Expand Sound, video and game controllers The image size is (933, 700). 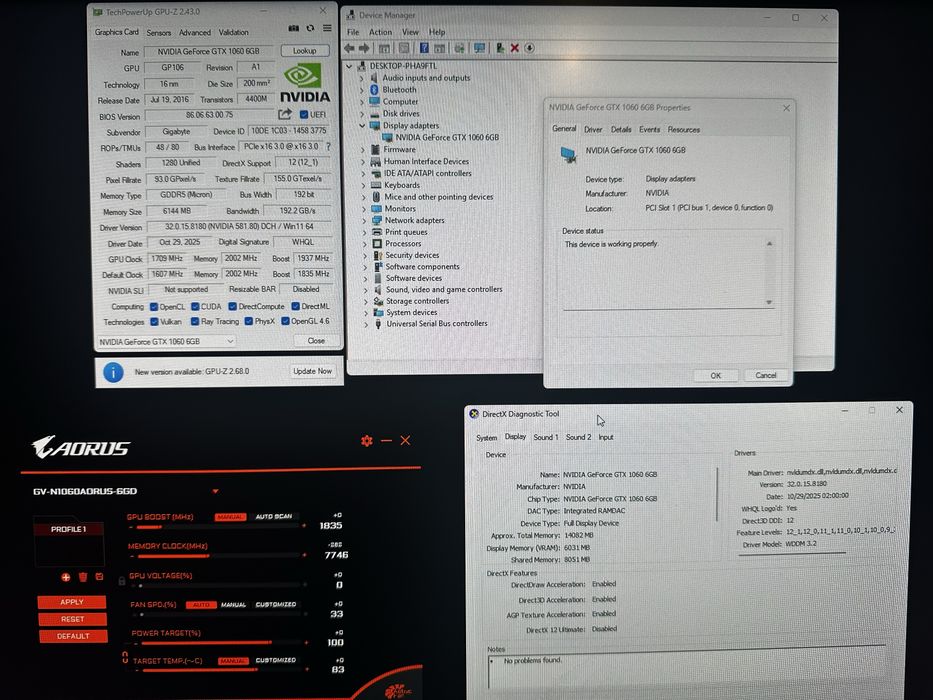tap(365, 290)
